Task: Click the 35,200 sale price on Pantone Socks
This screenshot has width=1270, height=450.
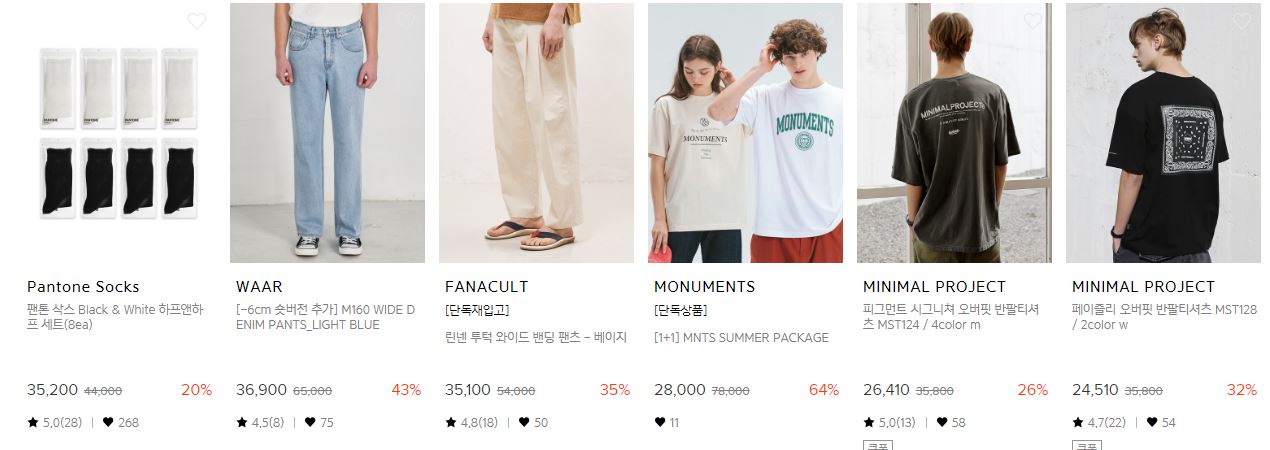Action: pos(52,390)
